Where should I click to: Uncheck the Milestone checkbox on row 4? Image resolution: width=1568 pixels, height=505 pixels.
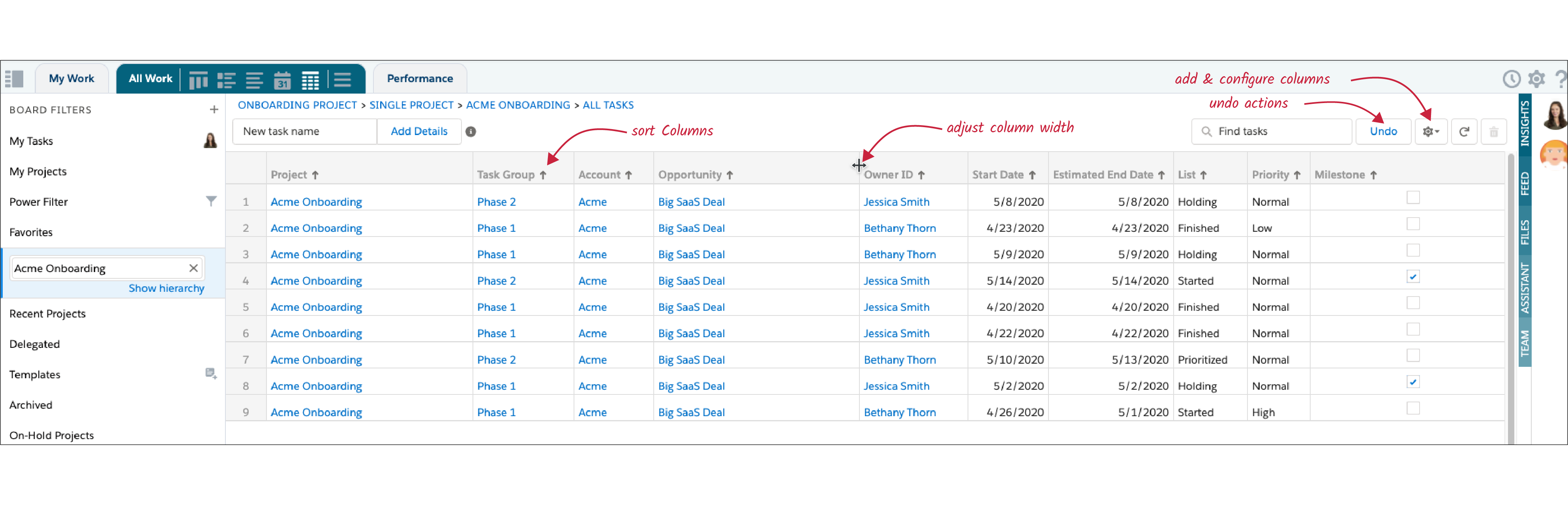(1413, 276)
